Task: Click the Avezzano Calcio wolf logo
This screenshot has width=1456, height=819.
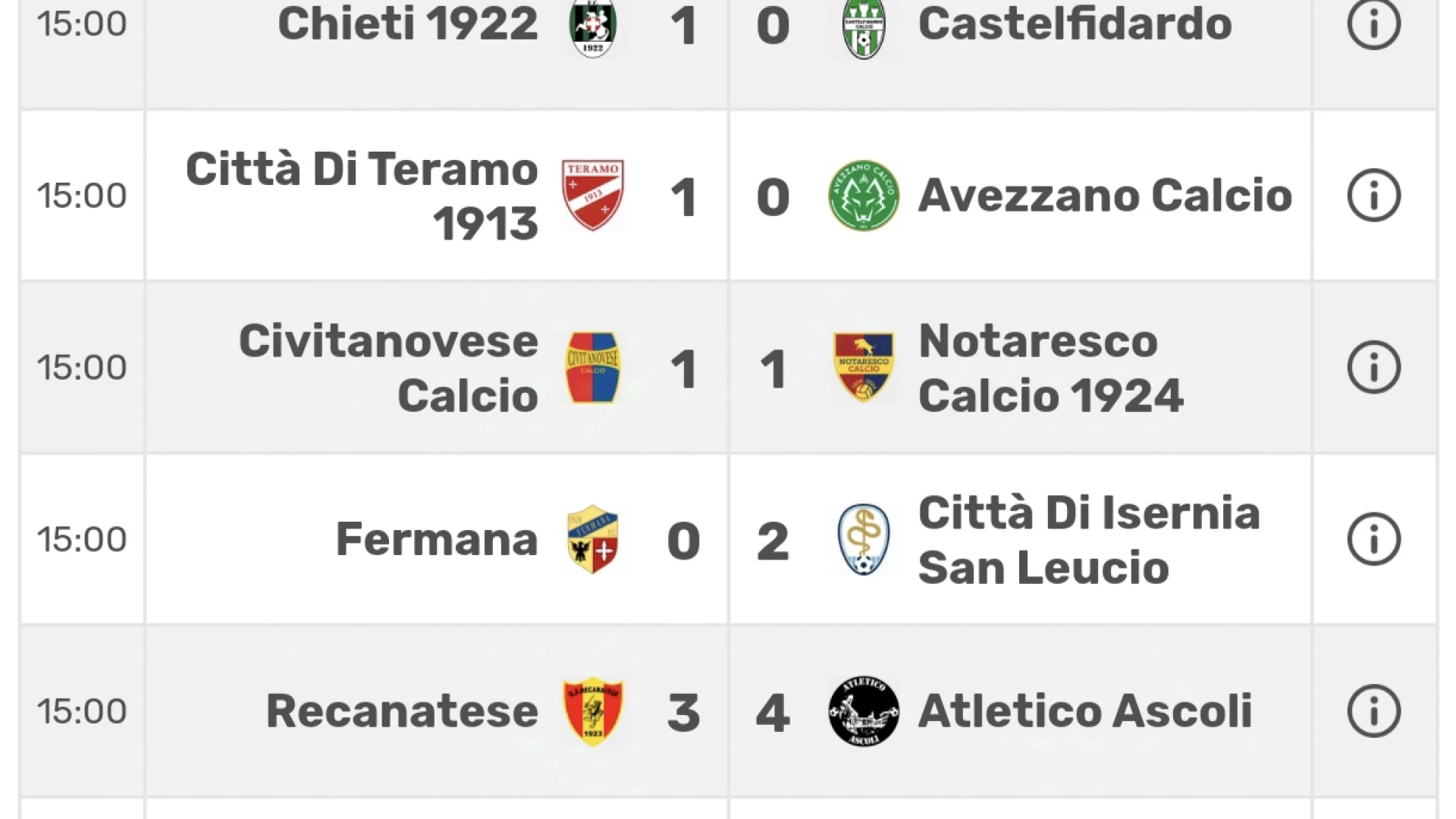Action: coord(864,196)
